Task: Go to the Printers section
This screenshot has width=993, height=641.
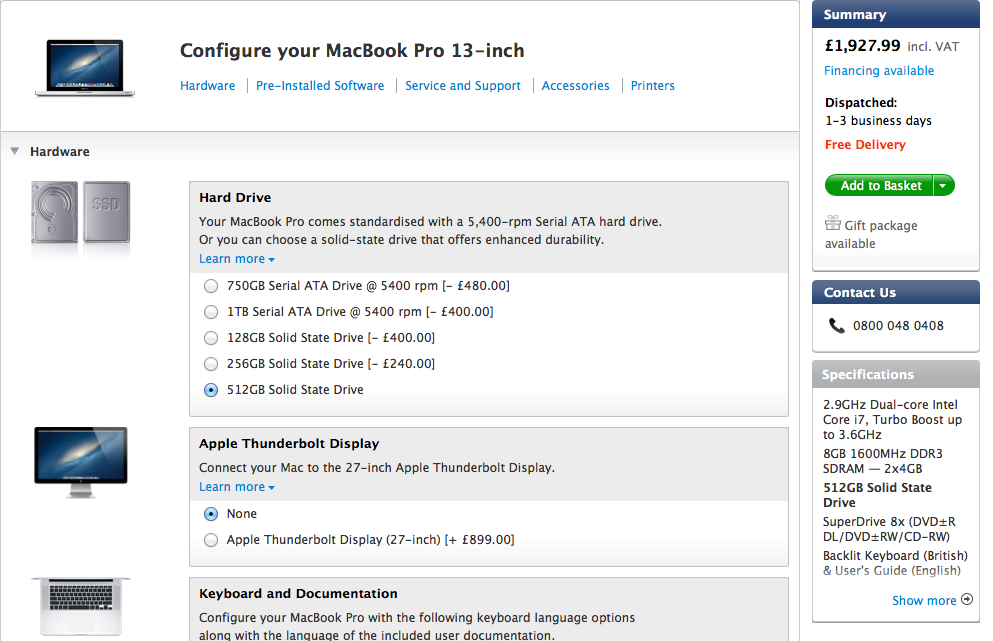Action: tap(653, 86)
